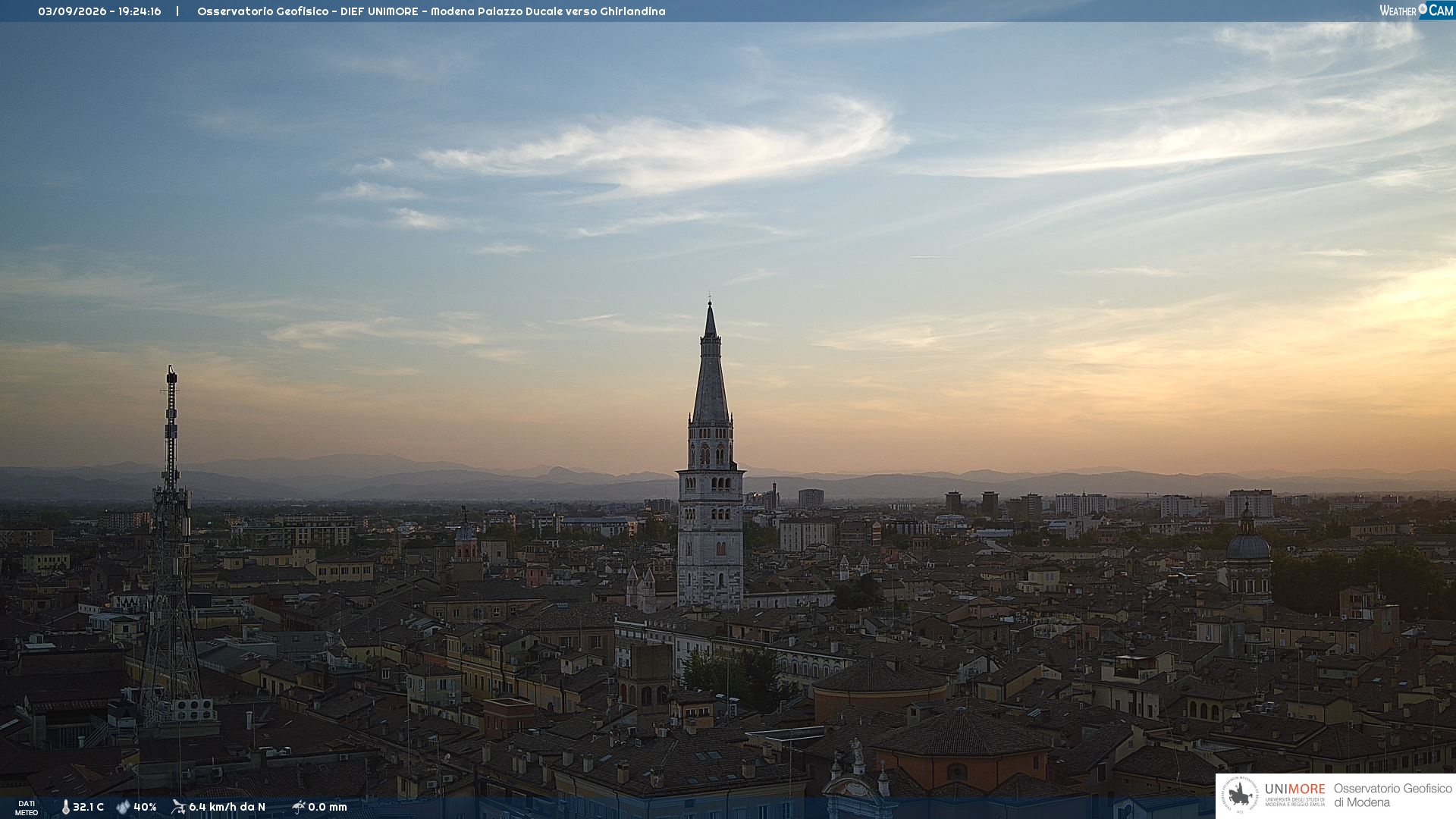Click the DATI METEO label
Image resolution: width=1456 pixels, height=819 pixels.
click(x=27, y=808)
